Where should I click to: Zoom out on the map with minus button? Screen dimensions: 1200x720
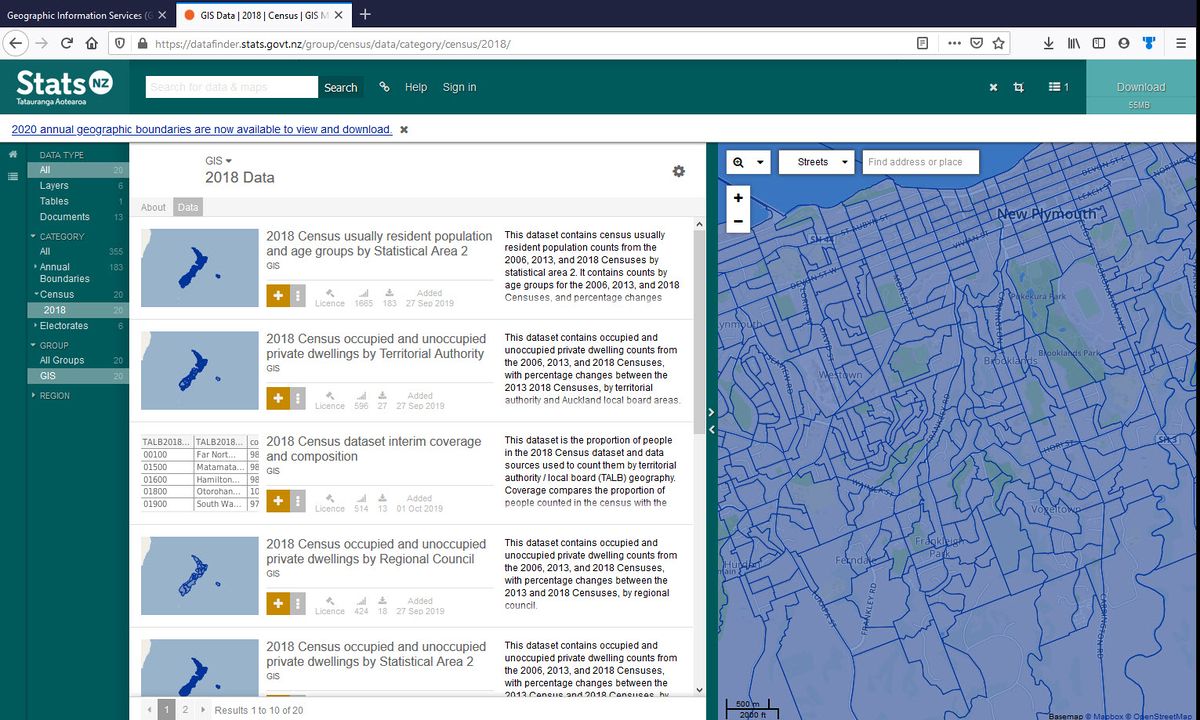(738, 220)
